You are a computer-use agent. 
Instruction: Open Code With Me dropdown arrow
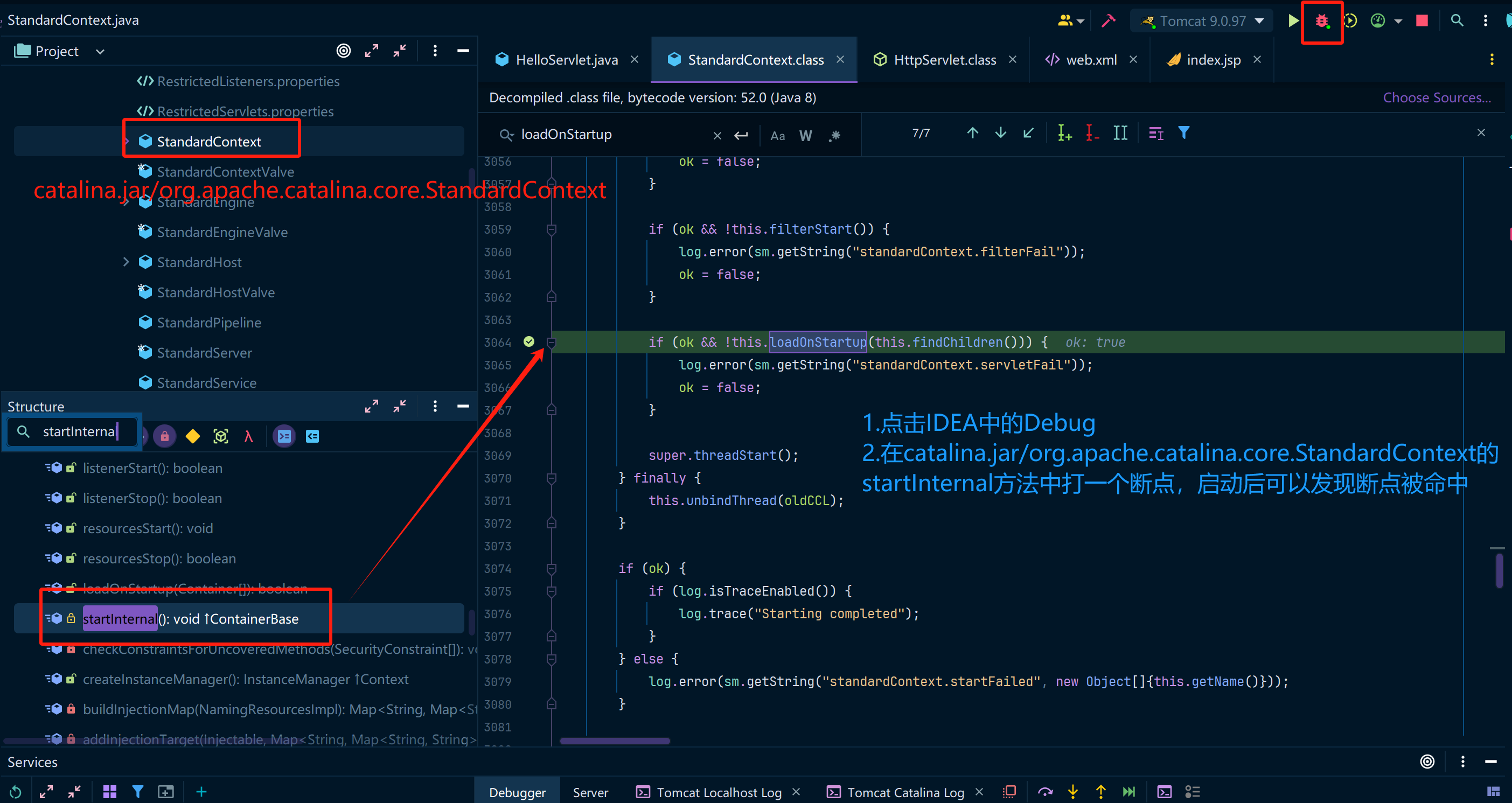[x=1081, y=21]
